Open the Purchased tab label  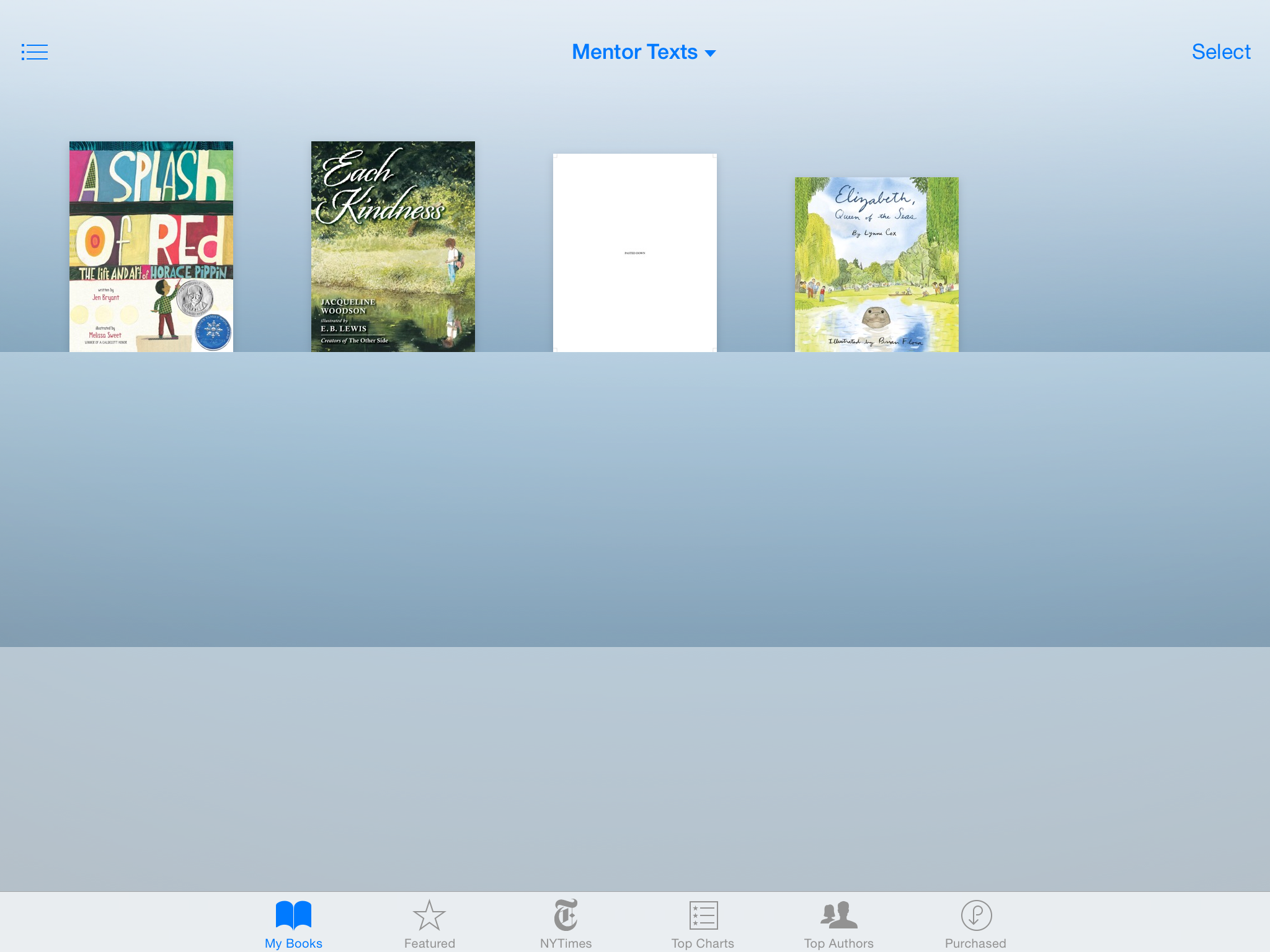[x=975, y=943]
